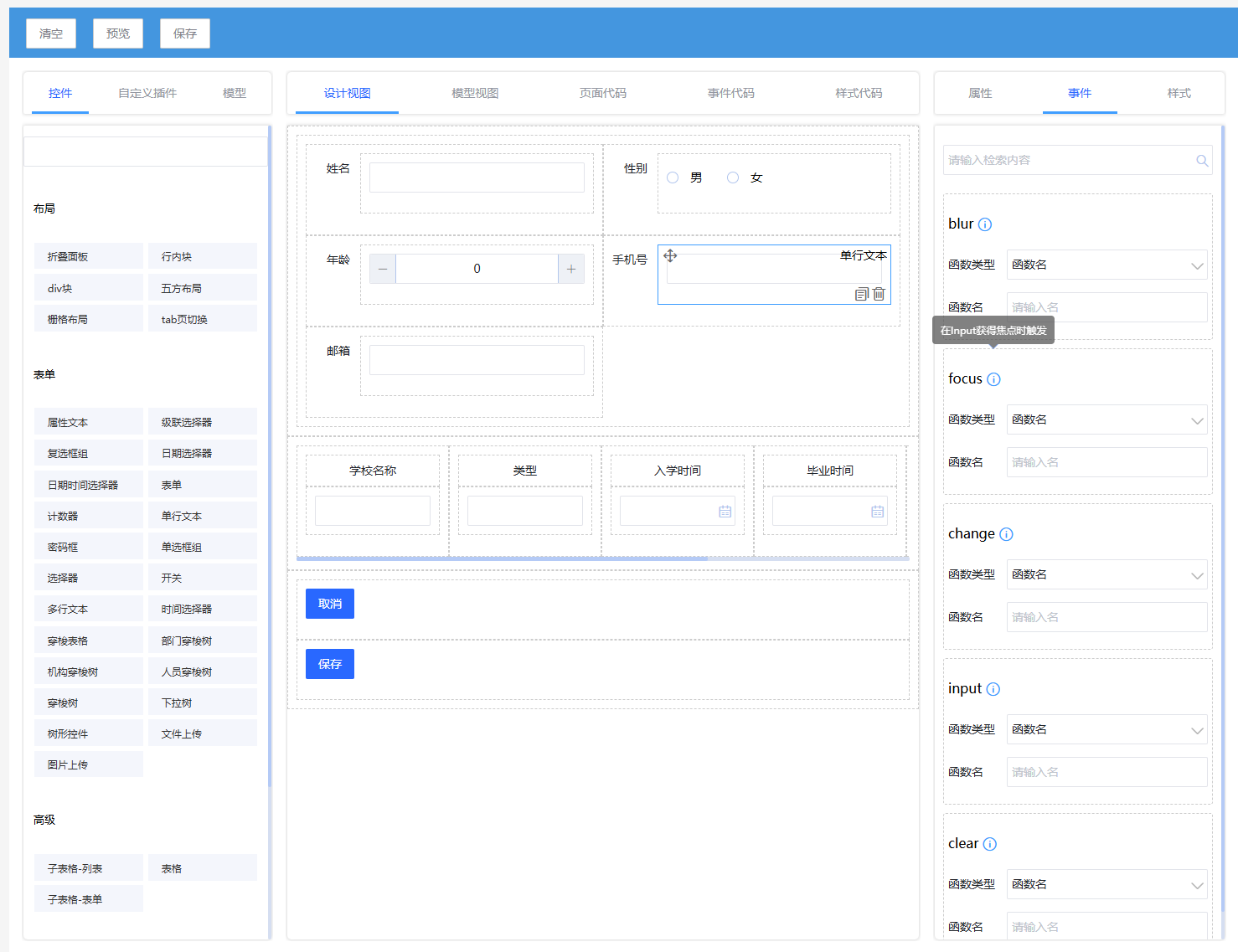Click the blue 取消 button on form
The image size is (1238, 952).
tap(330, 604)
